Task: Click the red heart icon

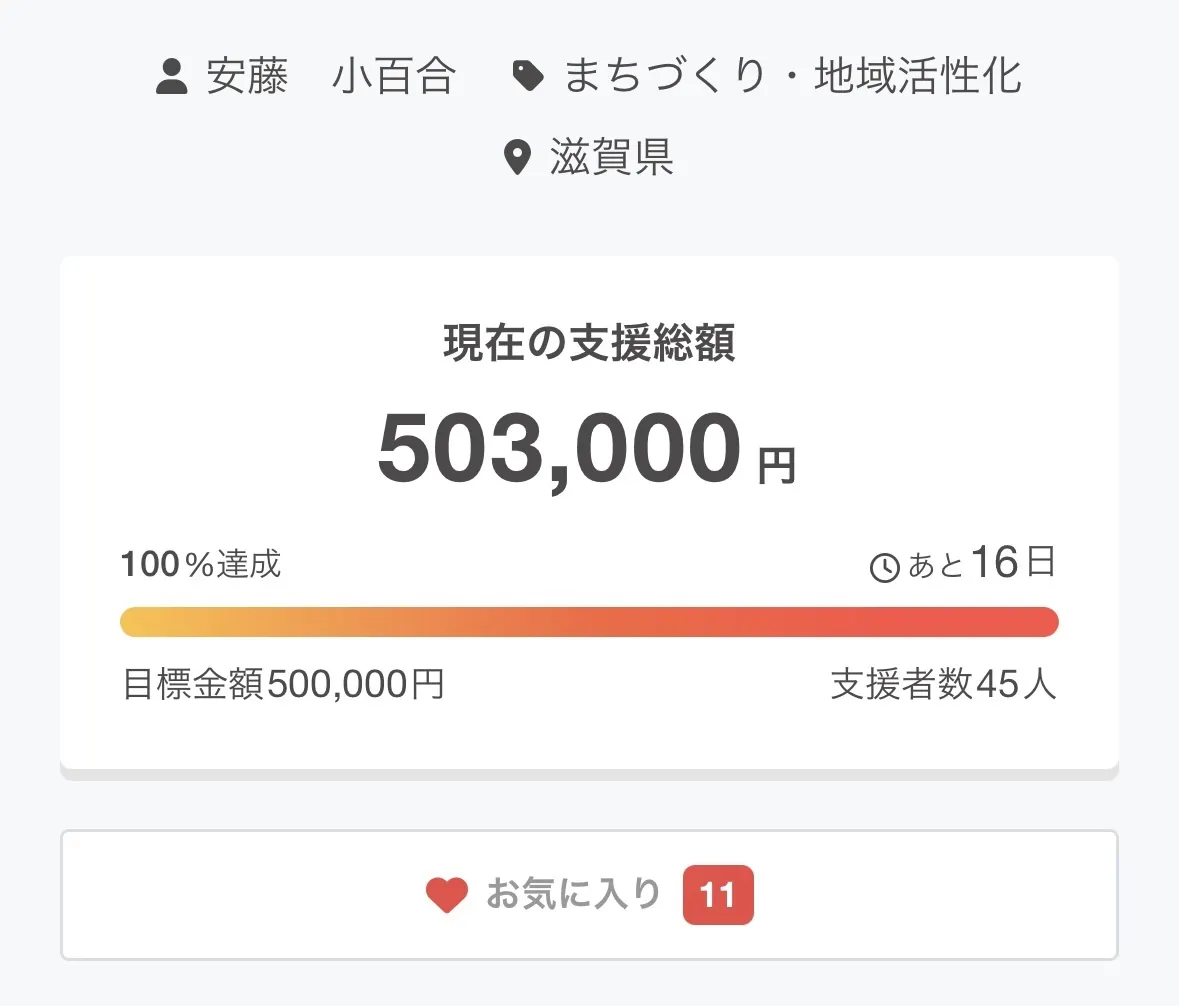Action: 446,895
